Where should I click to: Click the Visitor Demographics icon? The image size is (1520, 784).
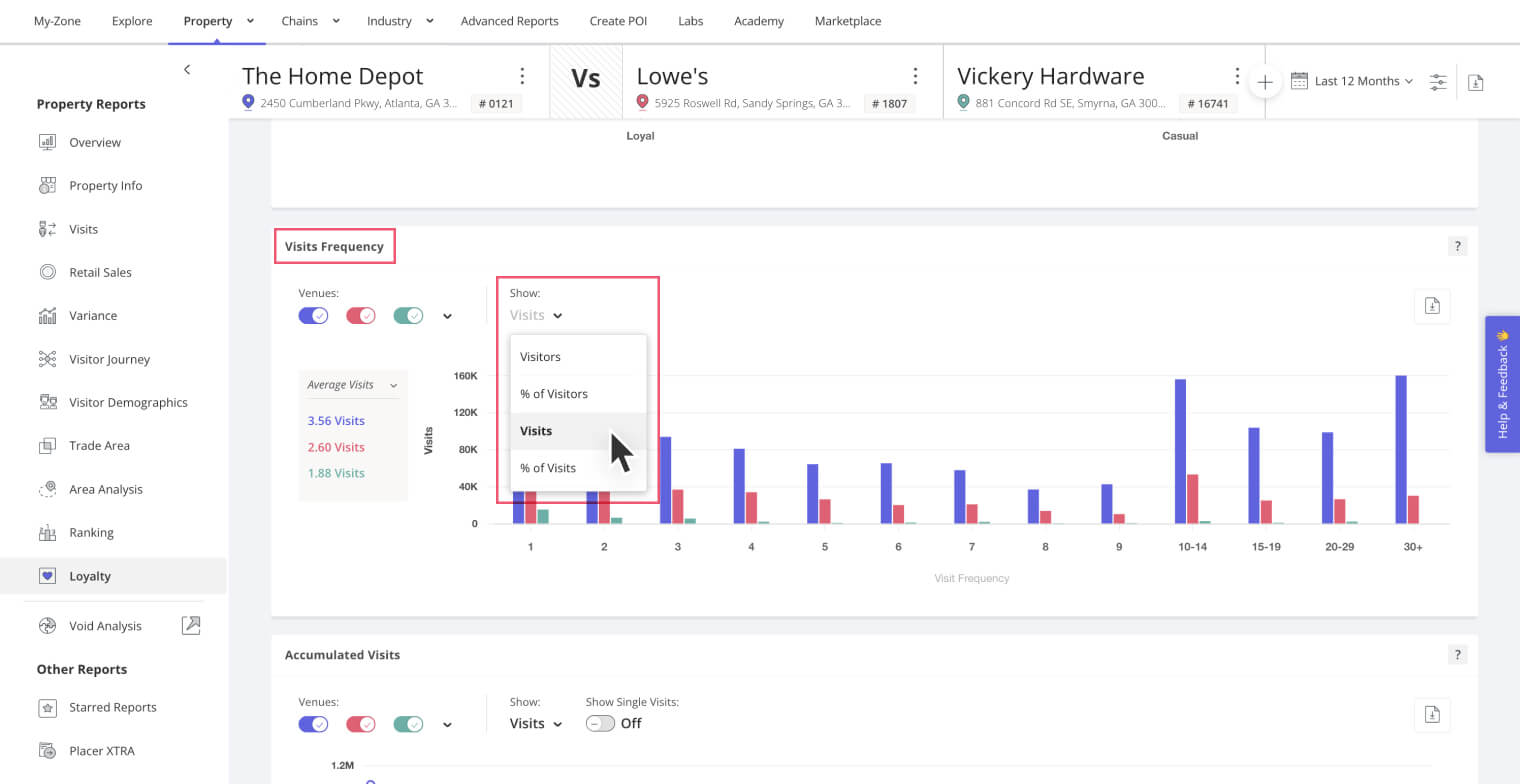point(47,402)
